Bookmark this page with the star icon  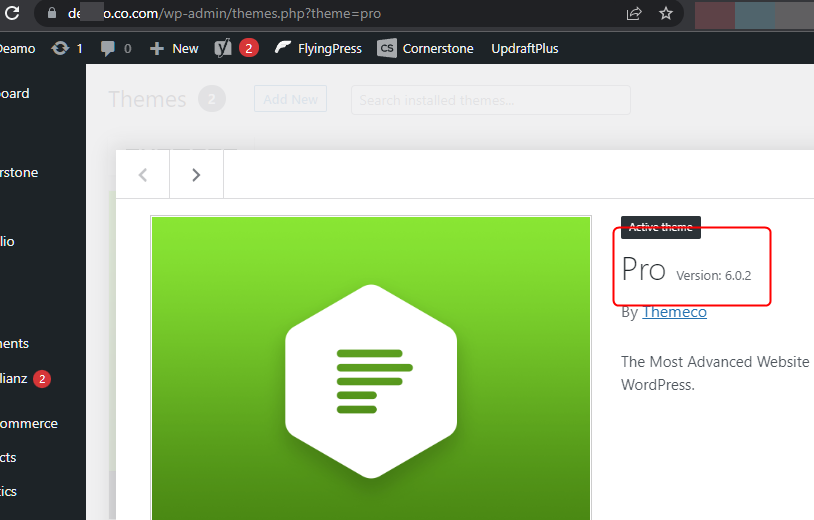666,14
